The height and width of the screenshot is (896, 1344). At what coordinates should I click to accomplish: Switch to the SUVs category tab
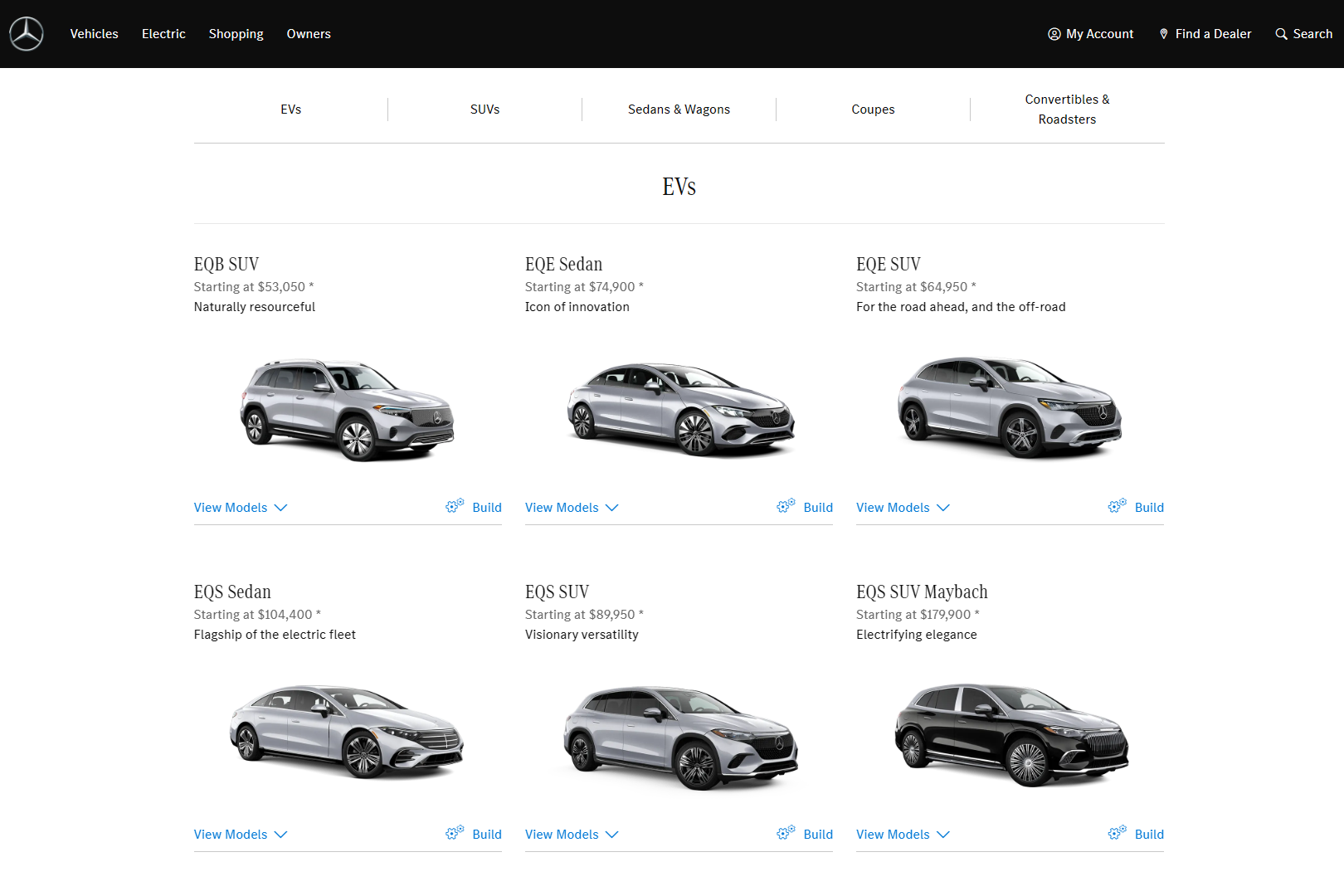tap(485, 110)
